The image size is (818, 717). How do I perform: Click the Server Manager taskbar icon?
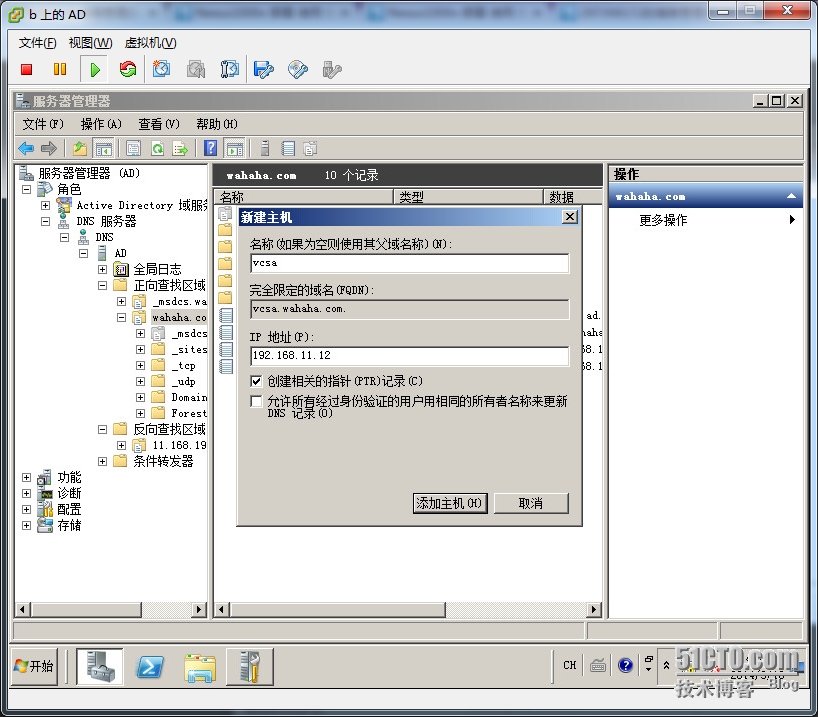(100, 666)
